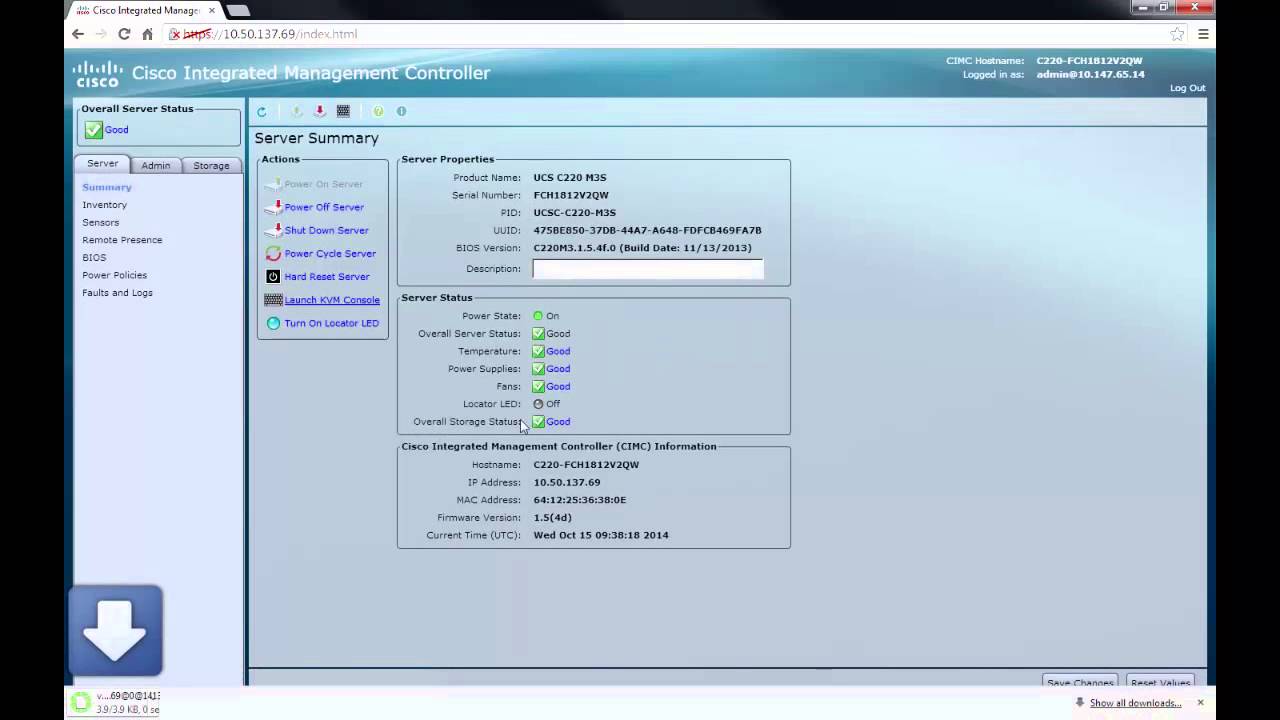Screen dimensions: 1280x720
Task: Click the greyed power on toolbar icon
Action: coord(297,112)
